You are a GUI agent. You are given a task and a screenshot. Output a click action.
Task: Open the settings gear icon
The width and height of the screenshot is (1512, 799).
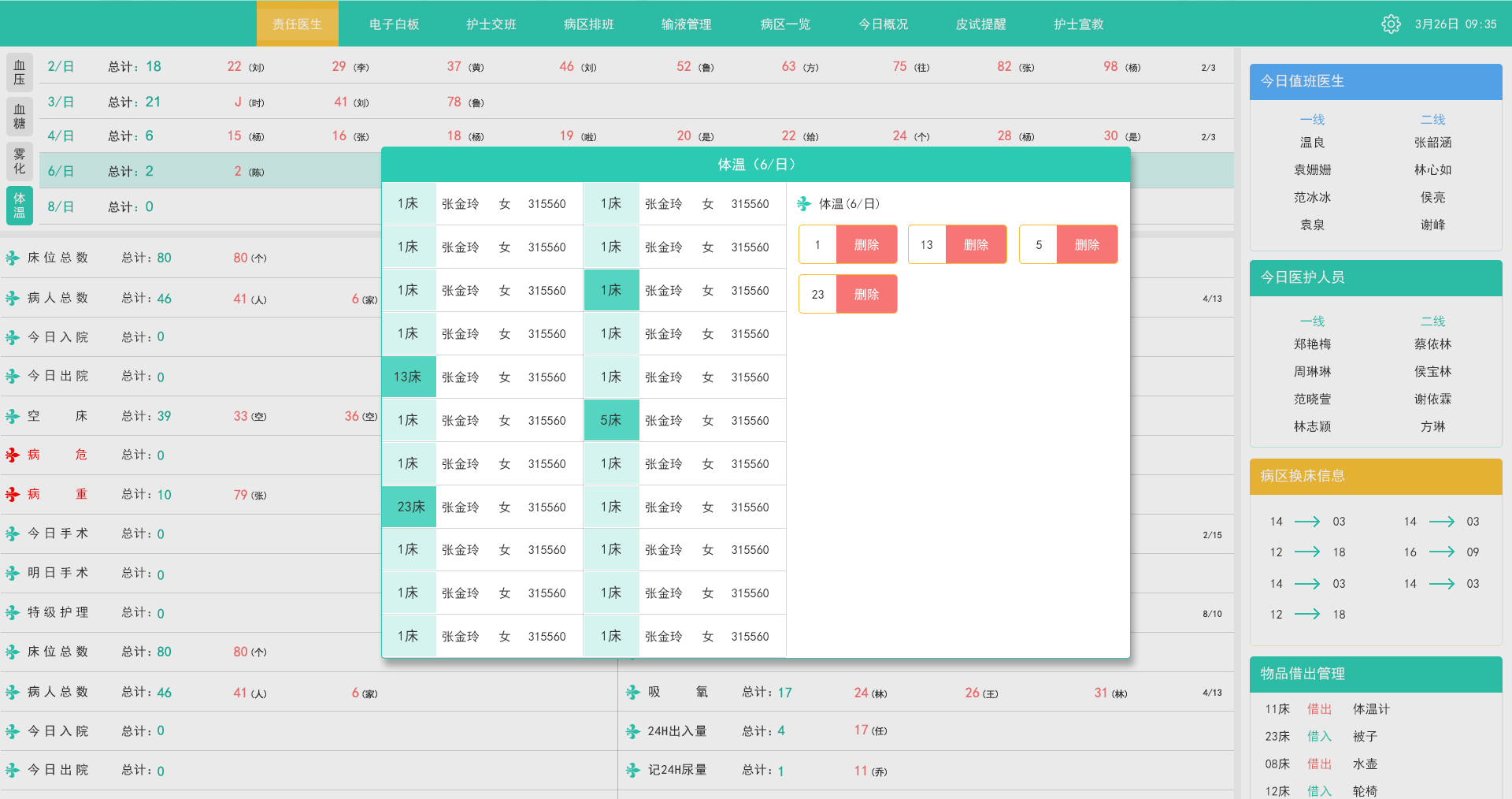click(x=1391, y=24)
